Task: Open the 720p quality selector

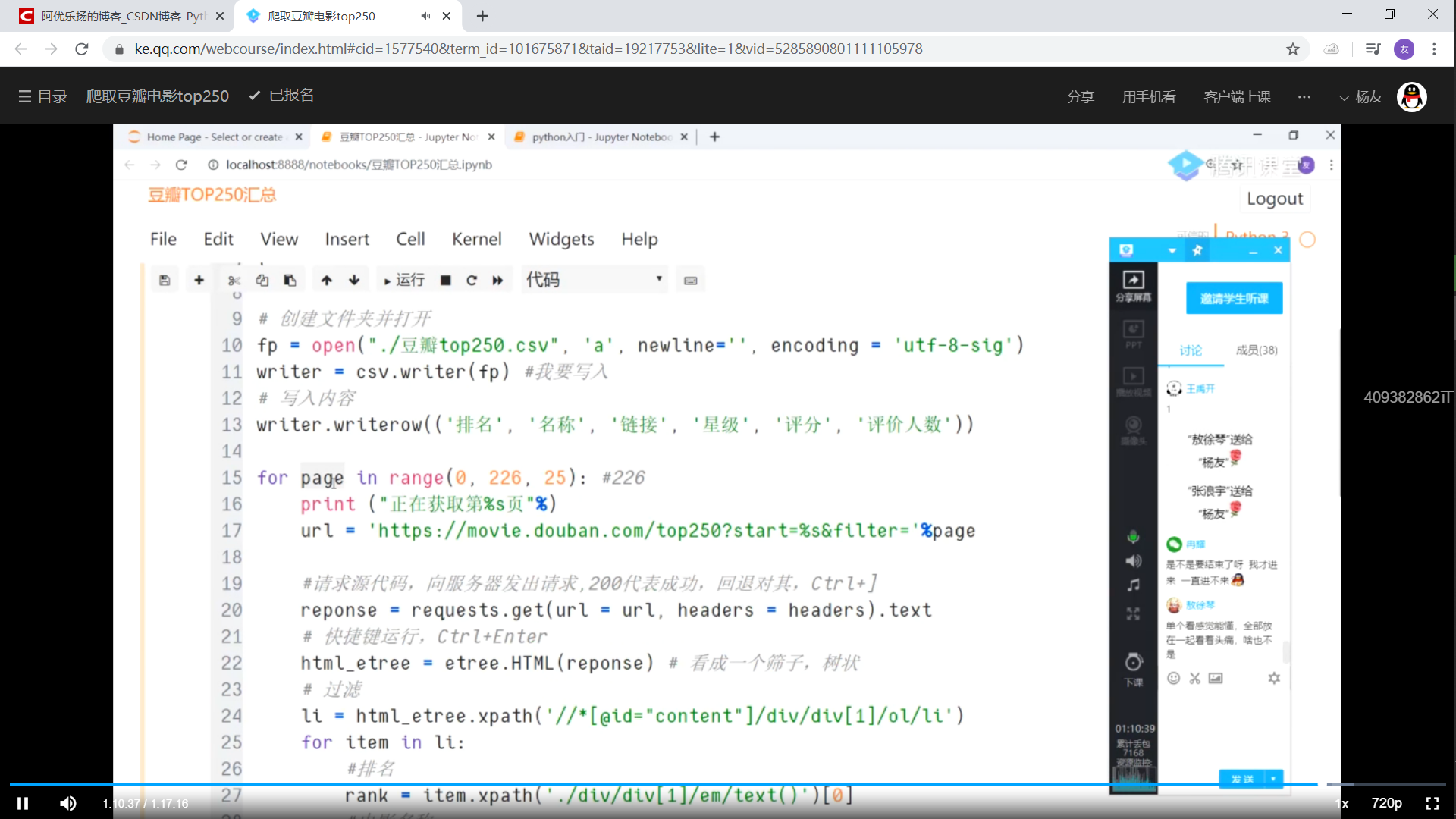Action: point(1386,803)
